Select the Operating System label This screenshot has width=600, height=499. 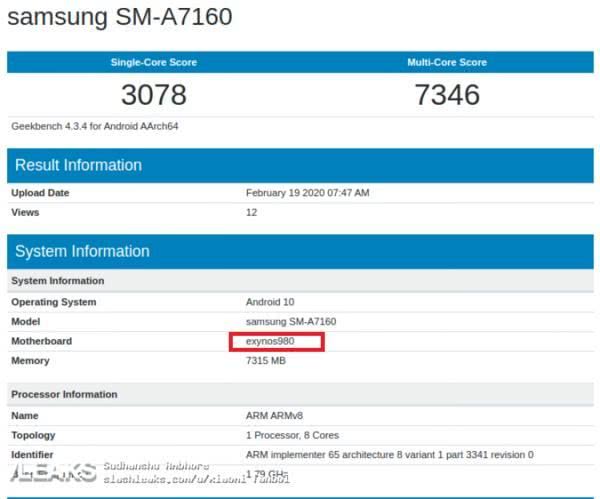pyautogui.click(x=54, y=302)
